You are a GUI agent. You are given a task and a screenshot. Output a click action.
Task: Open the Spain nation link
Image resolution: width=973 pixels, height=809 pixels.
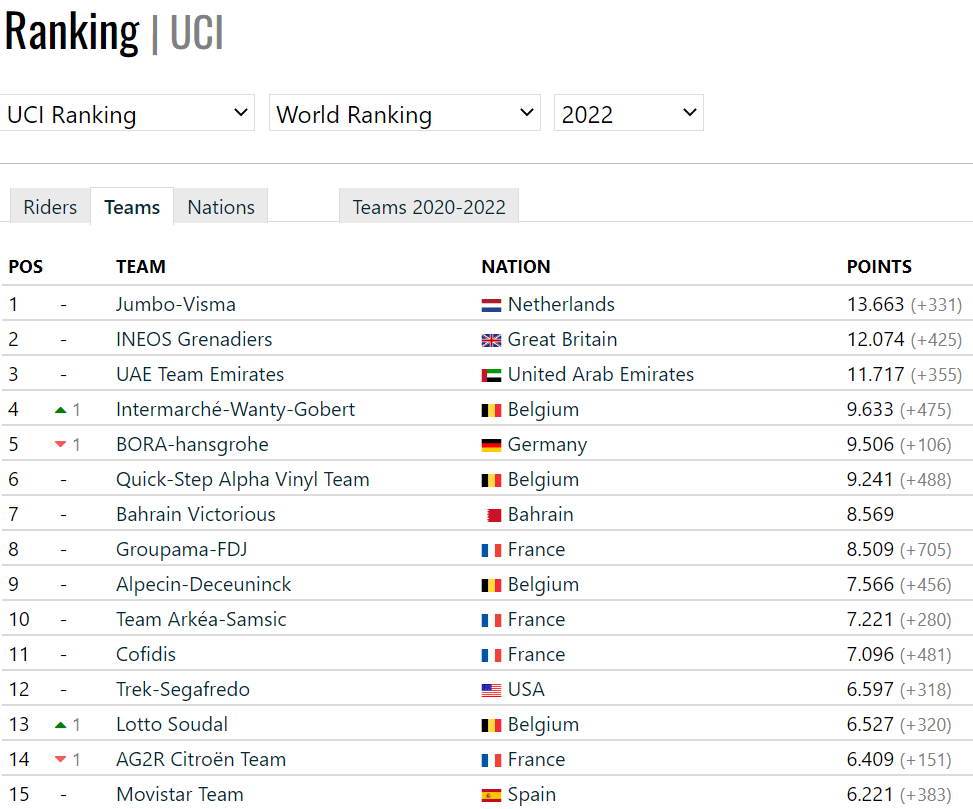point(532,795)
